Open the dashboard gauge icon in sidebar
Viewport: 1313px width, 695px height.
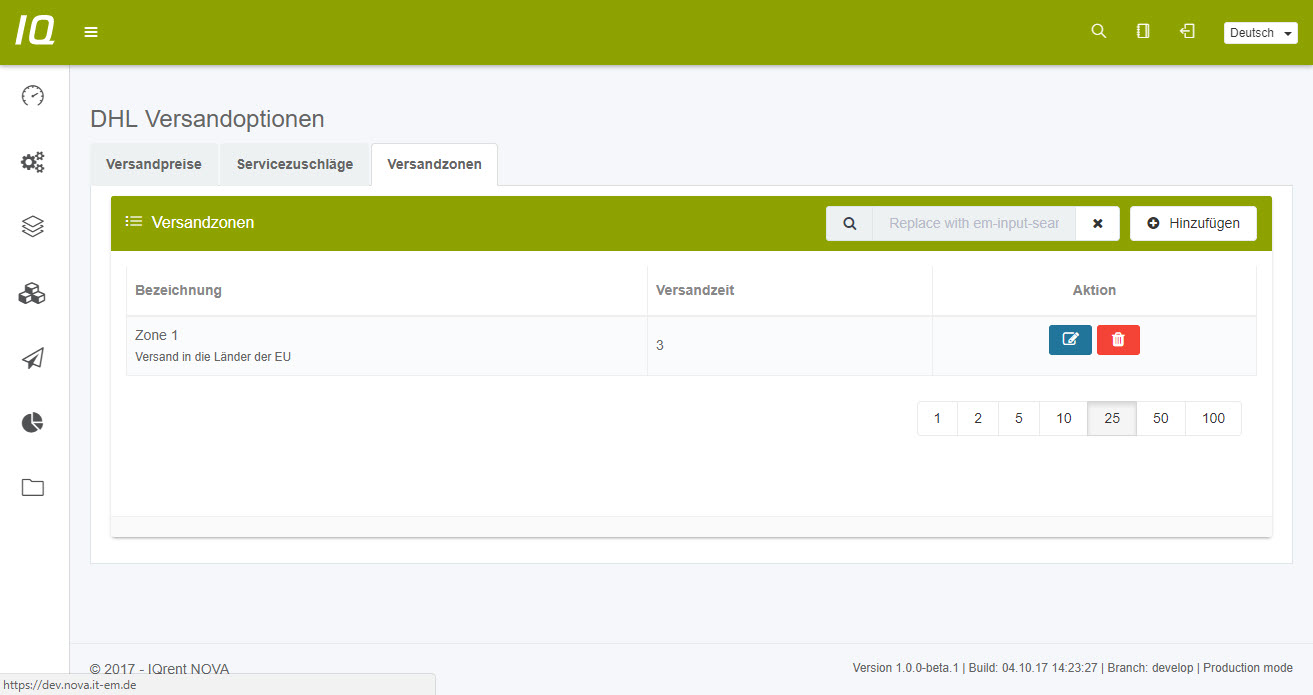point(33,96)
